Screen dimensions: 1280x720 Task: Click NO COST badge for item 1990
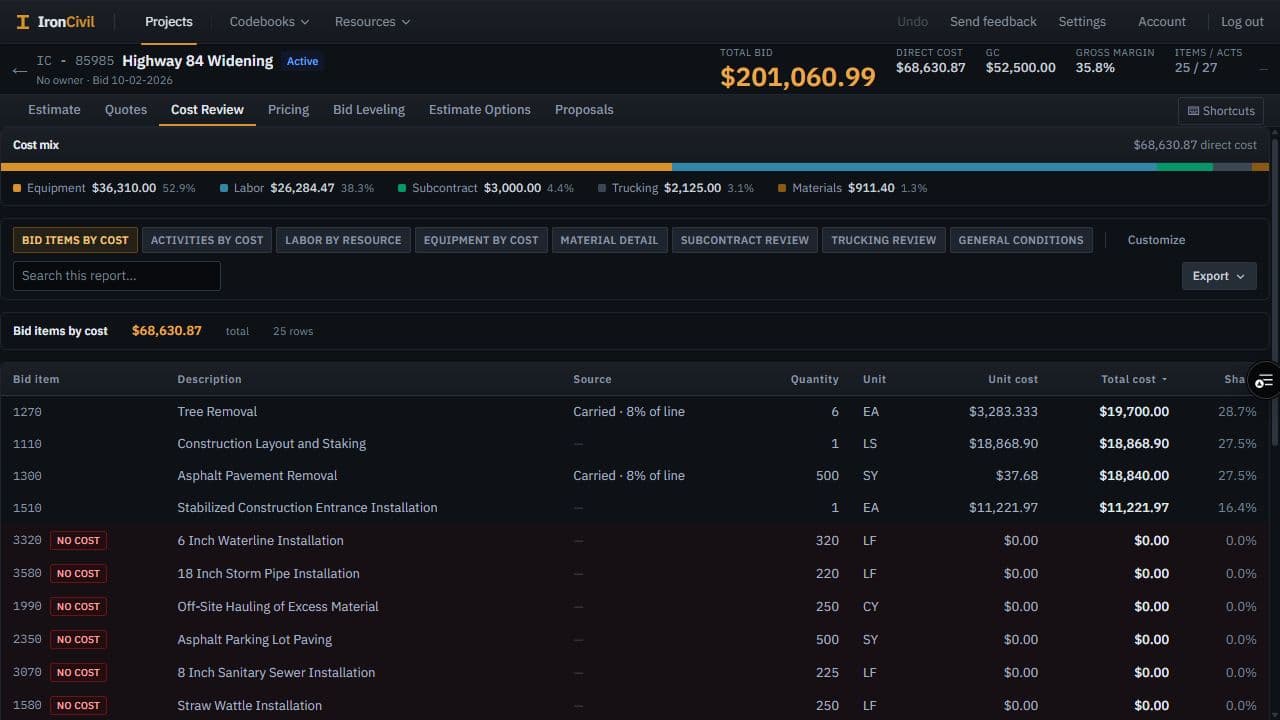click(78, 607)
